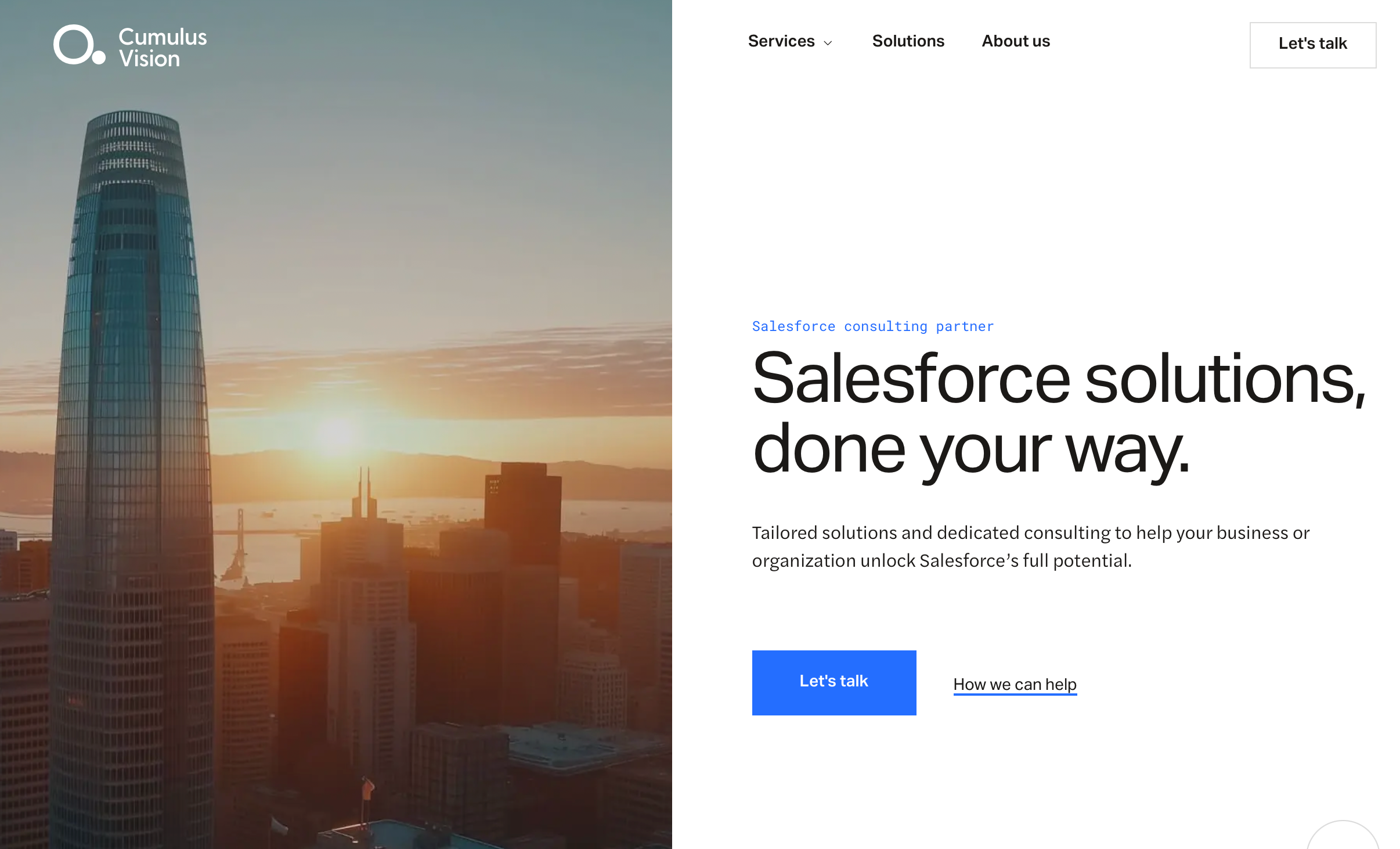Expand the chevron arrow next to Services
This screenshot has height=849, width=1400.
click(x=828, y=43)
